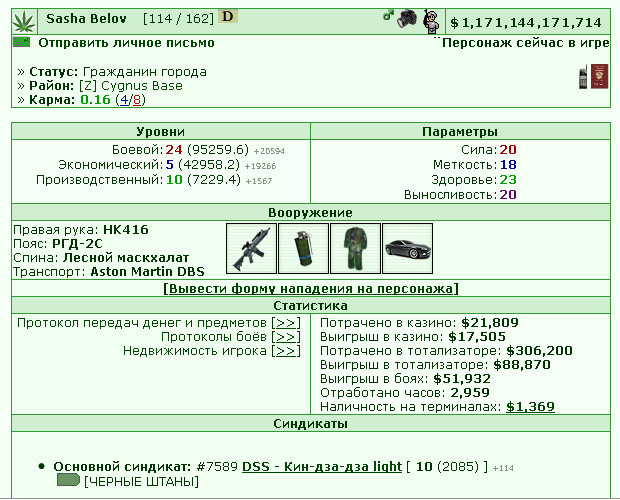Open Недвижимость игрока arrow link
Viewport: 620px width, 500px height.
click(286, 351)
